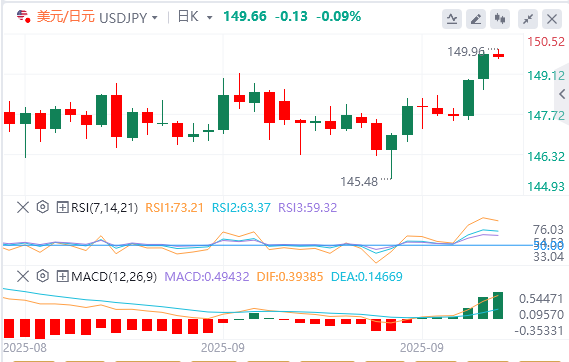Image resolution: width=569 pixels, height=362 pixels.
Task: Click the MACD(12,26,9) label
Action: click(114, 277)
